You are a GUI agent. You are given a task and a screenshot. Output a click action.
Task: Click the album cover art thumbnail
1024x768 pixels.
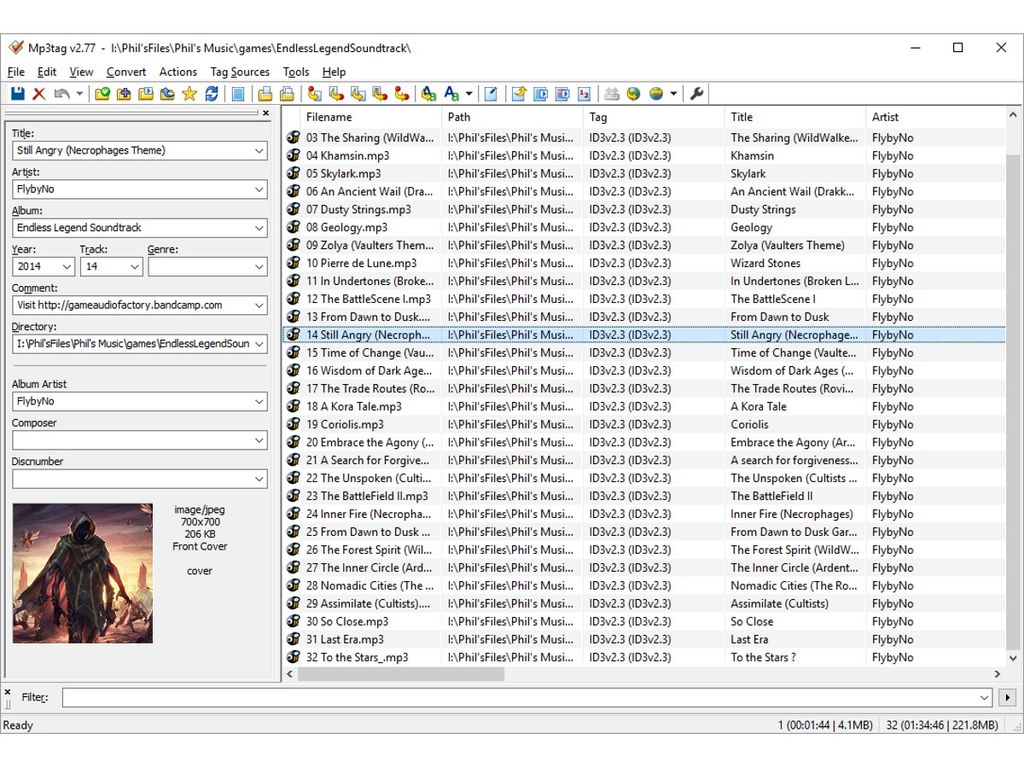pos(82,573)
